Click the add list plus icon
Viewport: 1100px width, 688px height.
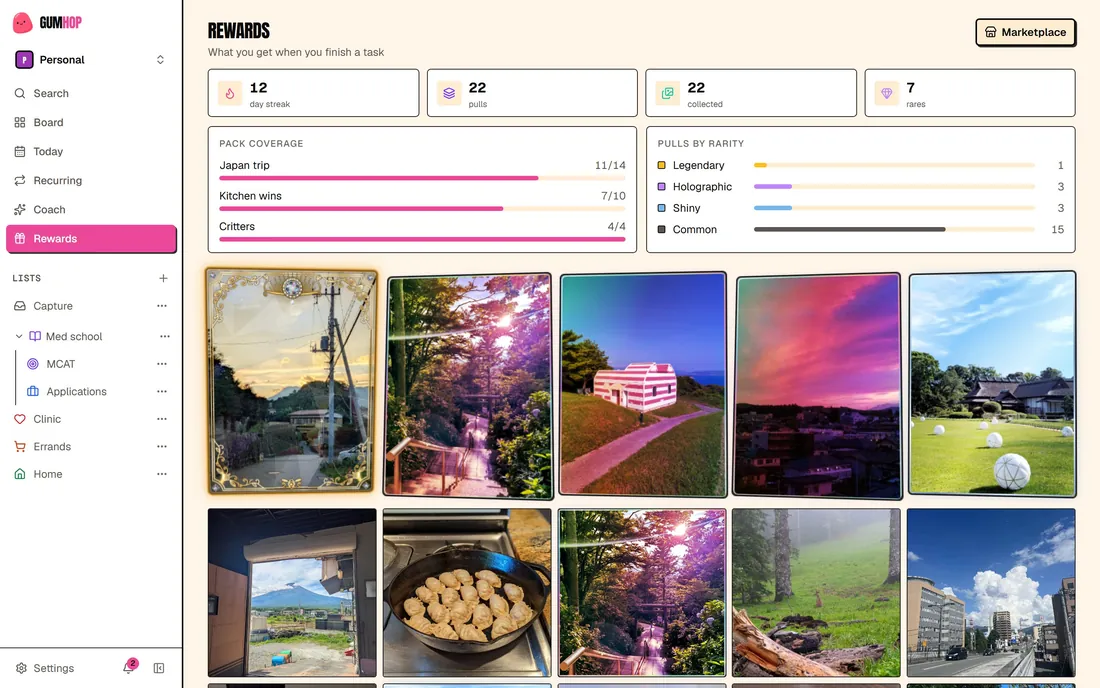(163, 278)
